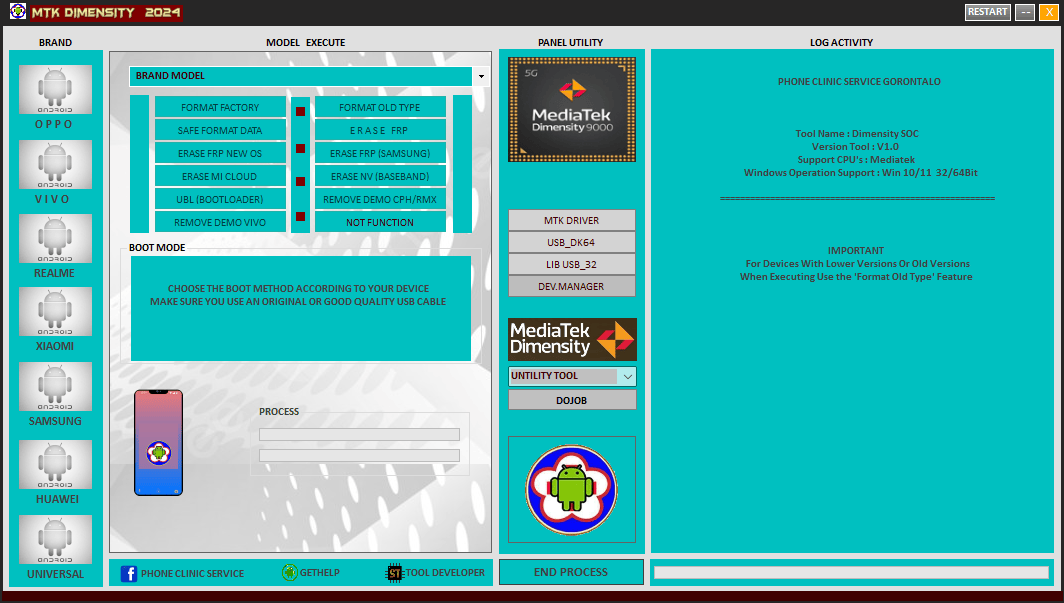Click the upper PROCESS progress bar

[359, 433]
